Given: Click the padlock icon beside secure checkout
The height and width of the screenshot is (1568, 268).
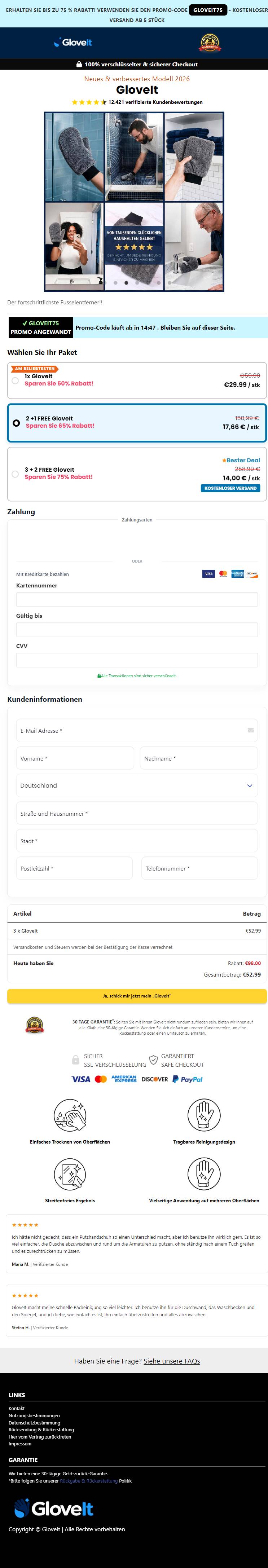Looking at the screenshot, I should tap(79, 64).
